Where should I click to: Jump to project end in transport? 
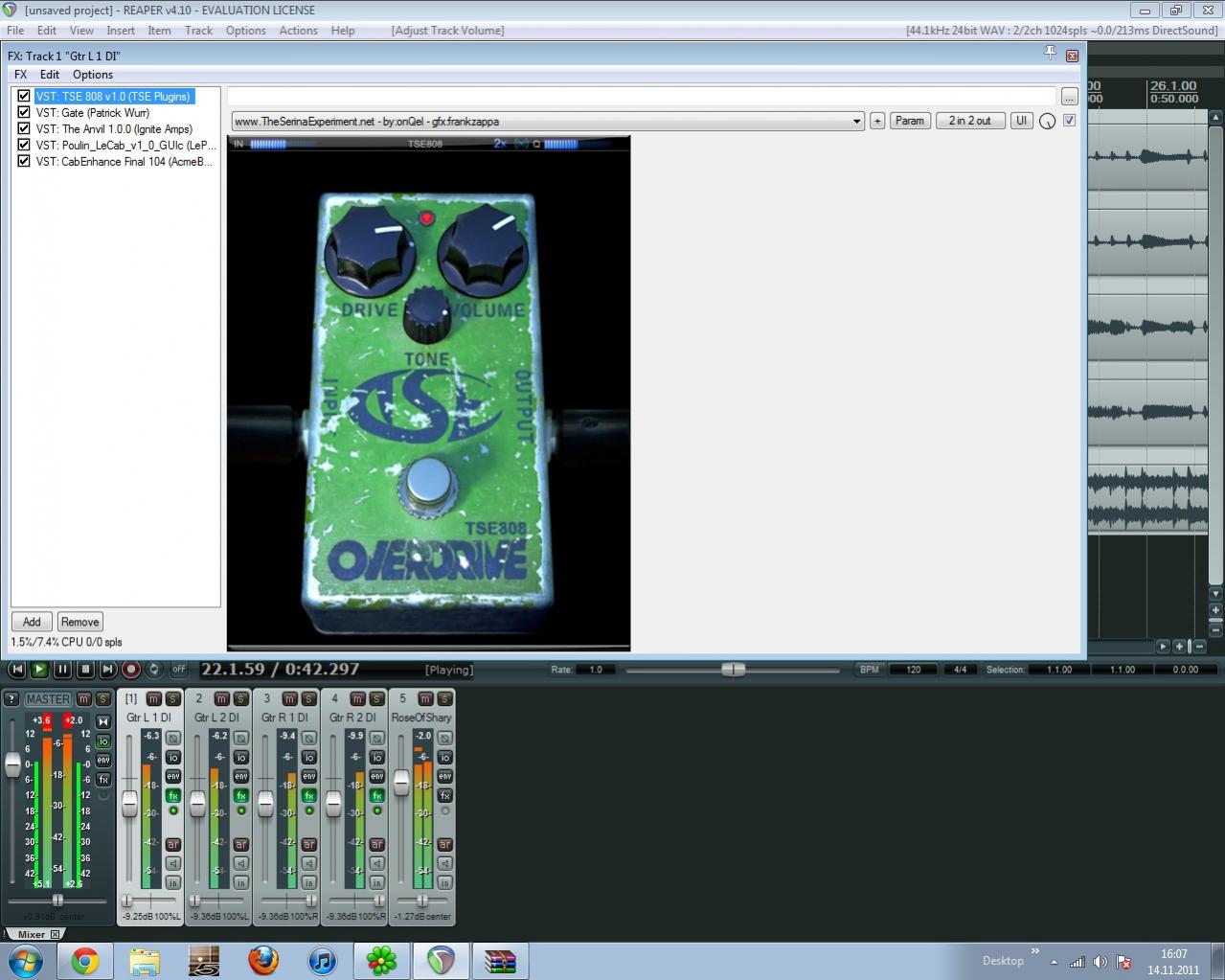[108, 670]
